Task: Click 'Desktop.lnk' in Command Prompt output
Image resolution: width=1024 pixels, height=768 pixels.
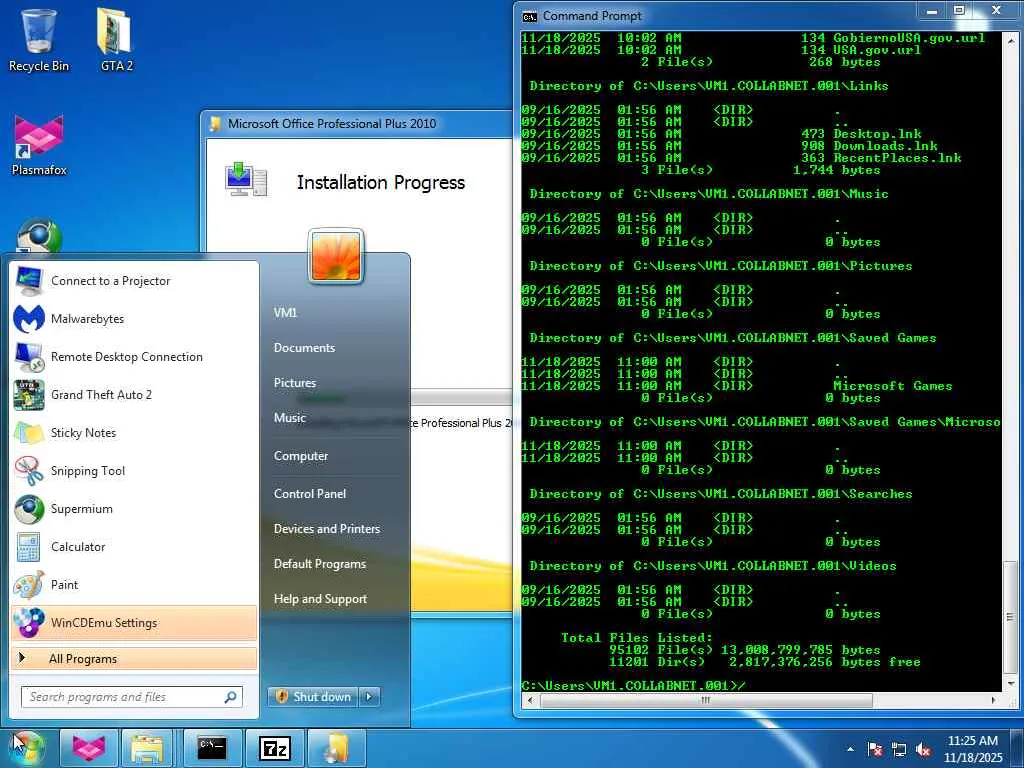Action: [877, 134]
